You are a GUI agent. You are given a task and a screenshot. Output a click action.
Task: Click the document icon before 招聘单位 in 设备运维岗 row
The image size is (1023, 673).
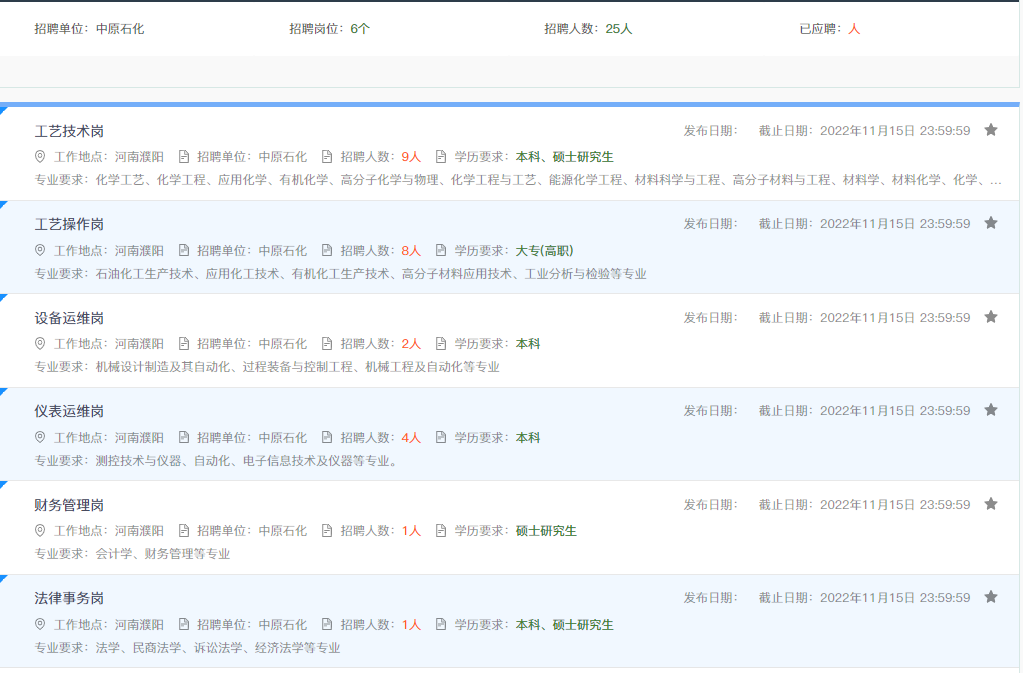[182, 344]
